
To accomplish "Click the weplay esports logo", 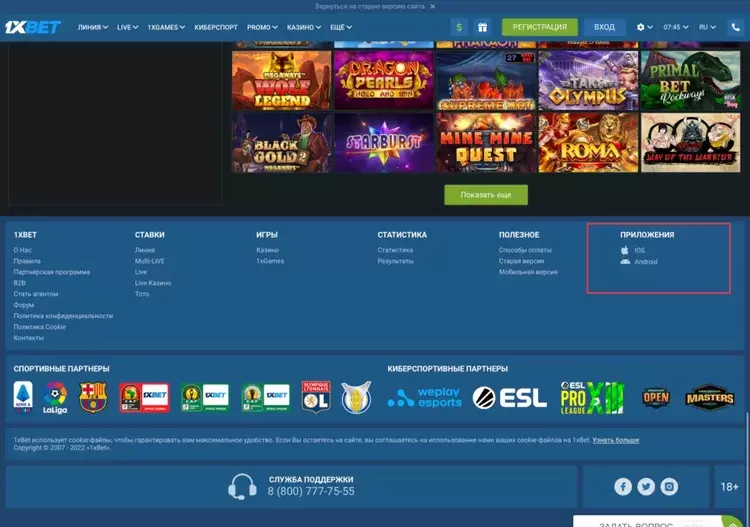I will [425, 398].
